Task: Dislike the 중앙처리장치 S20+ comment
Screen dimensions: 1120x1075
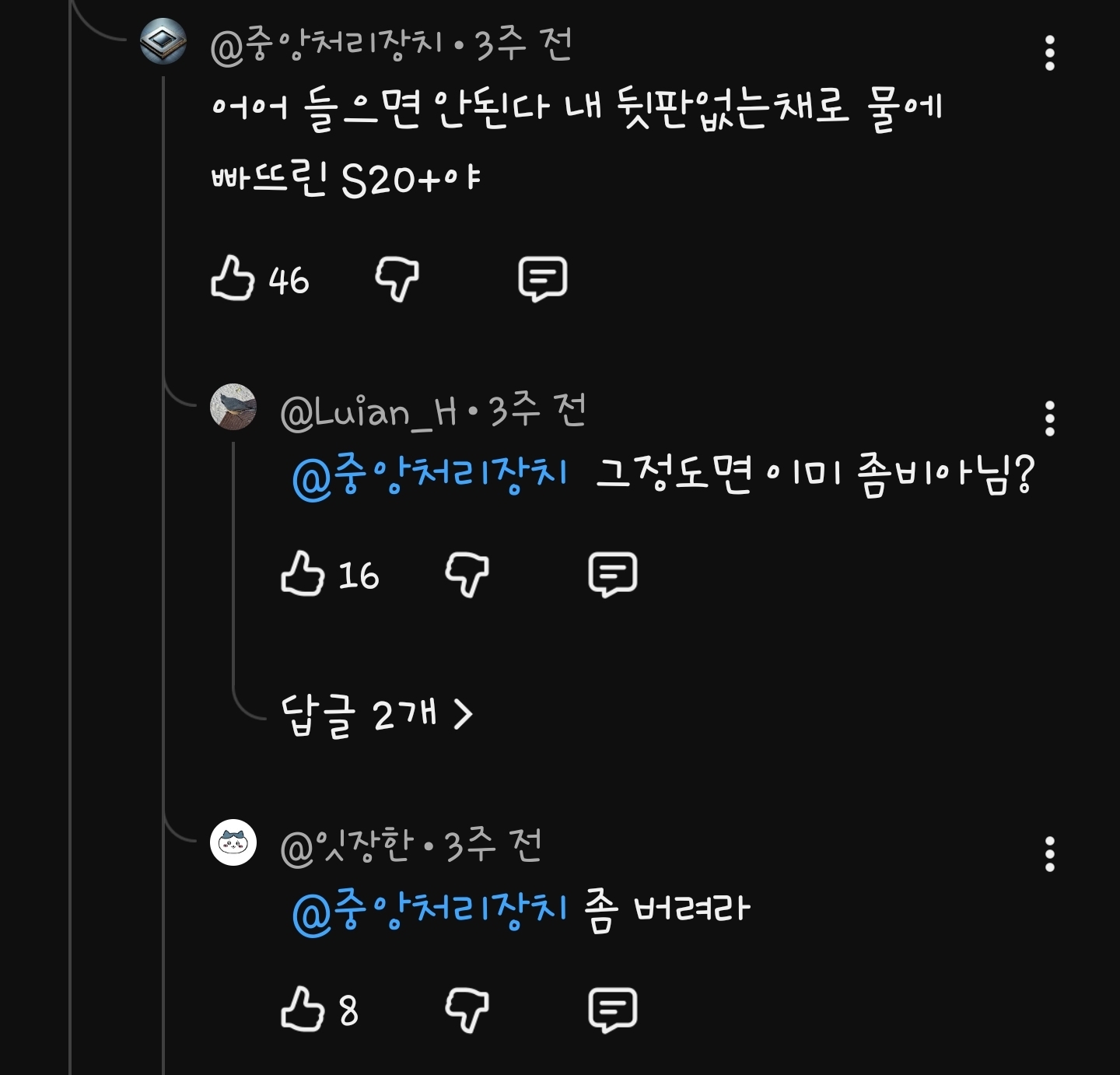Action: (397, 279)
